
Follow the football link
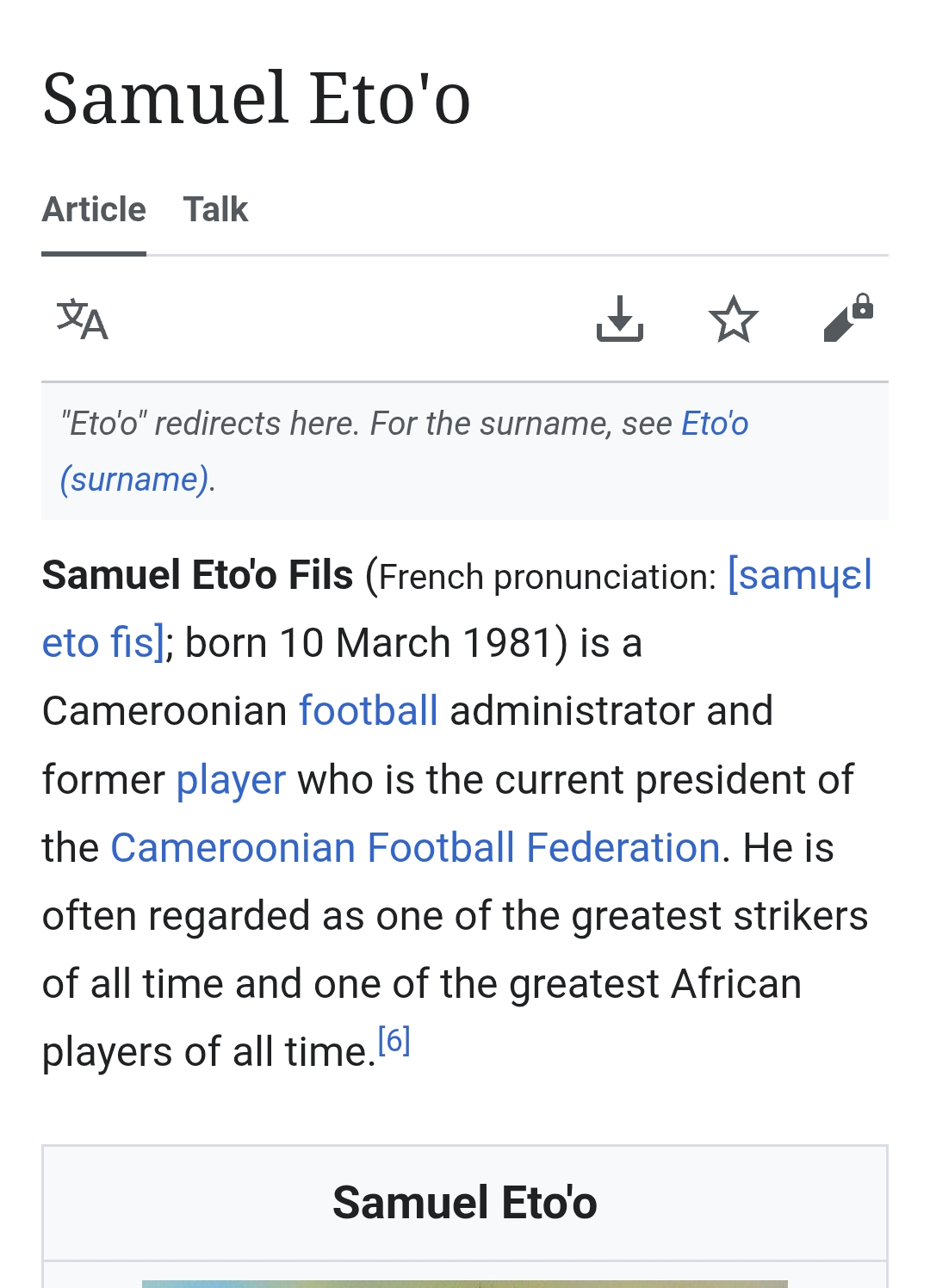coord(369,711)
